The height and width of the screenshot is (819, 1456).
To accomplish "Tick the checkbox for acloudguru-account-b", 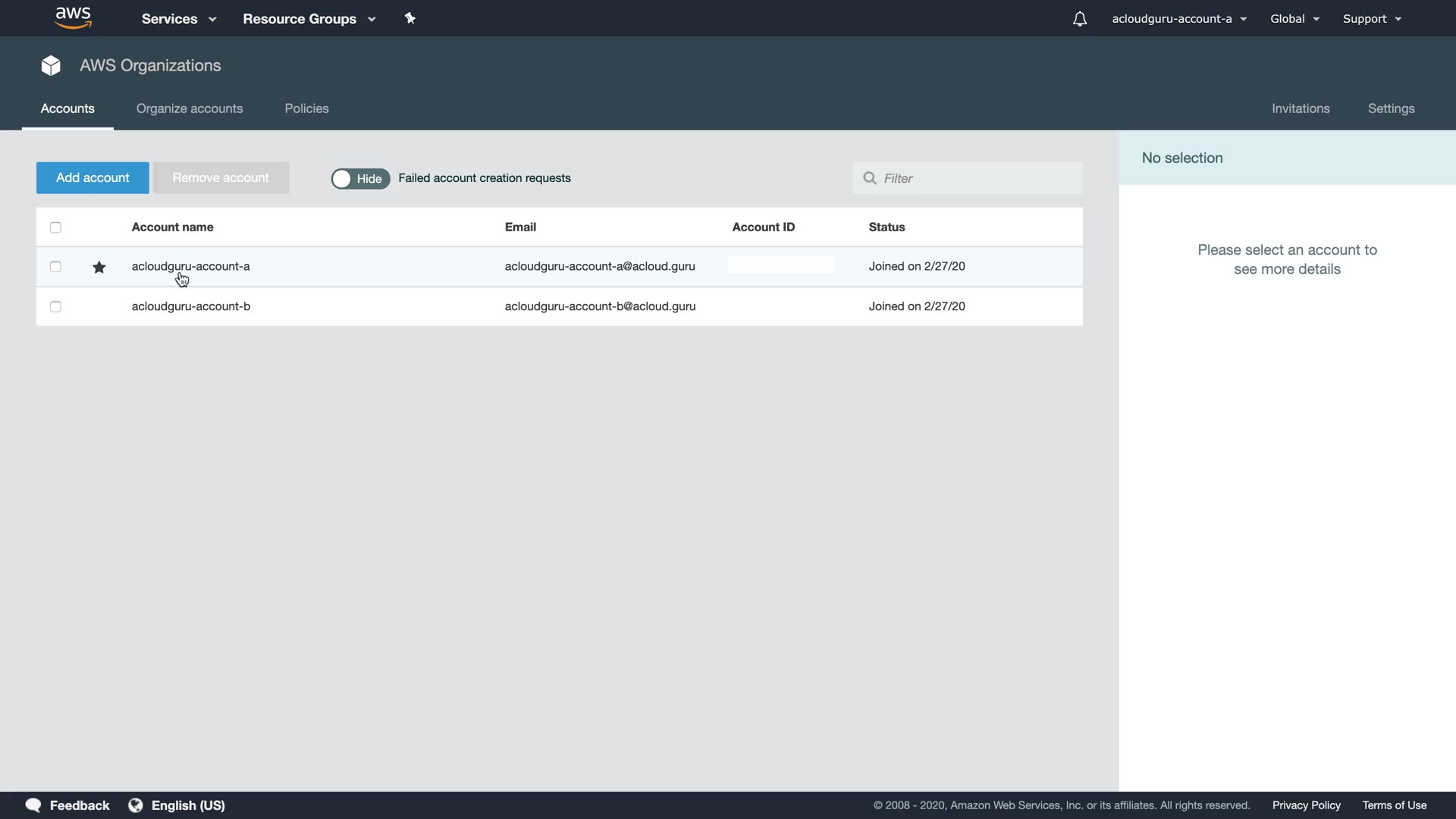I will click(55, 306).
